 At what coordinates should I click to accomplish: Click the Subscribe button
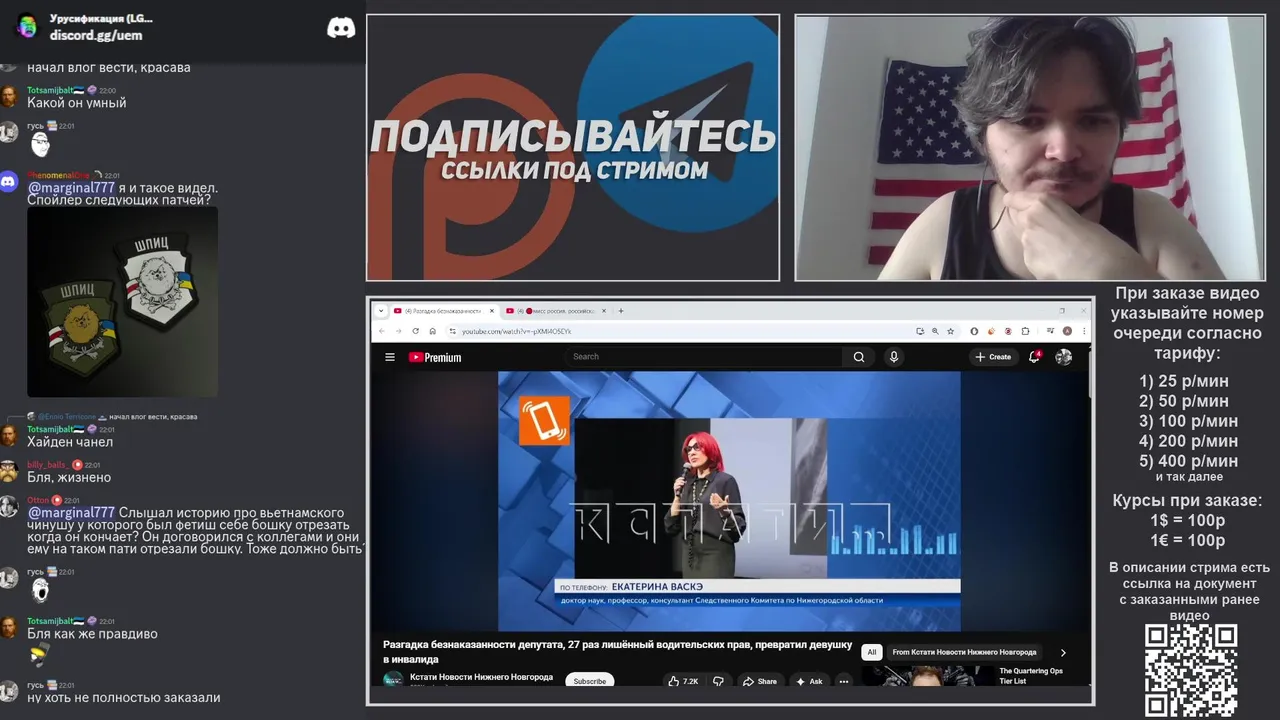tap(589, 681)
